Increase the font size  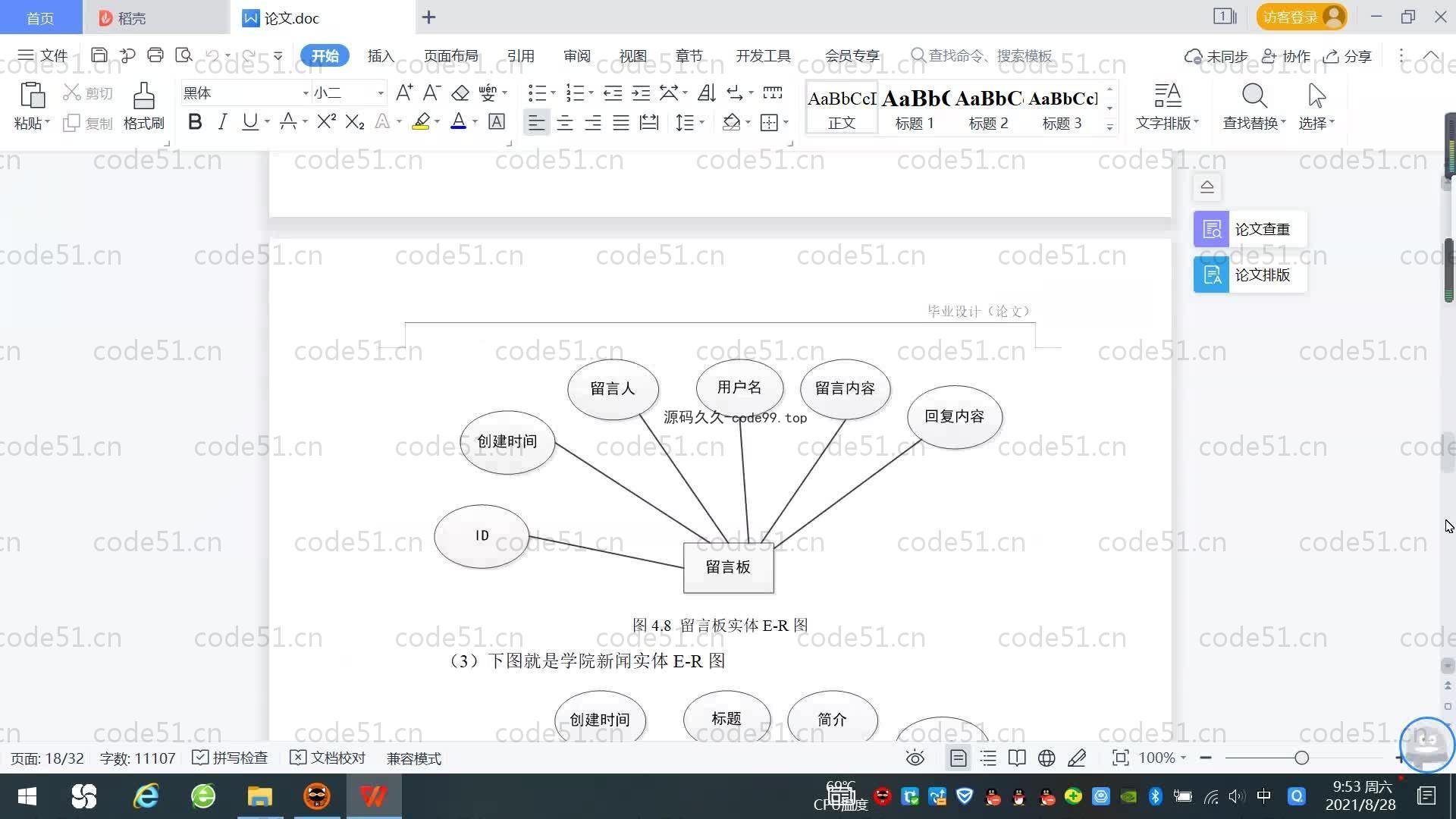coord(404,93)
